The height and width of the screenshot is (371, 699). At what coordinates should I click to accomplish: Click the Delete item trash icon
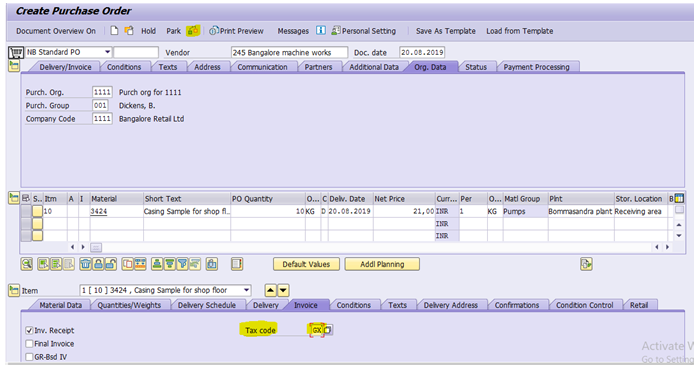click(85, 264)
